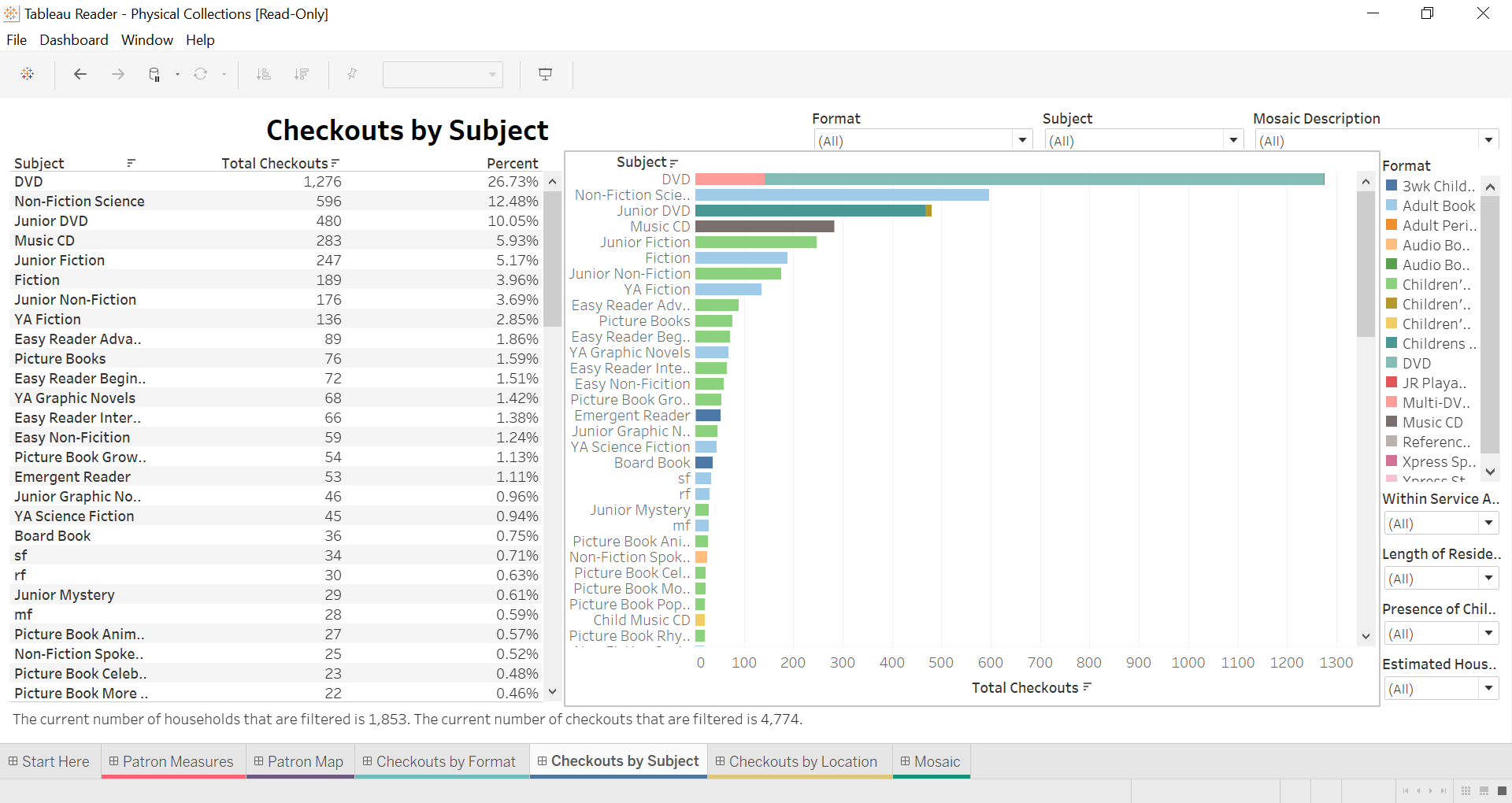Open the empty toolbar combo box
This screenshot has width=1512, height=803.
click(443, 75)
